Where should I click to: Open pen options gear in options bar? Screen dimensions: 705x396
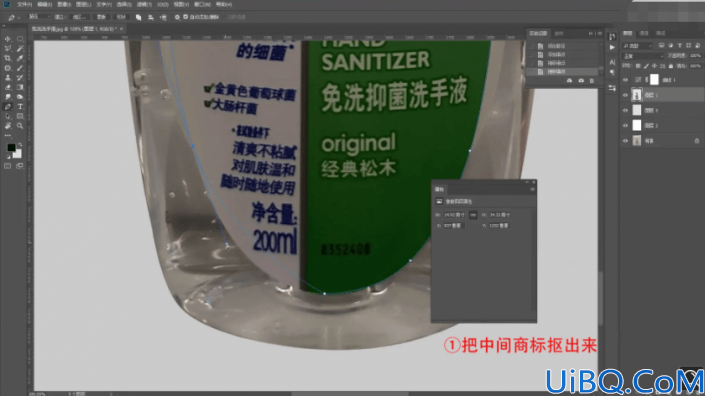177,17
